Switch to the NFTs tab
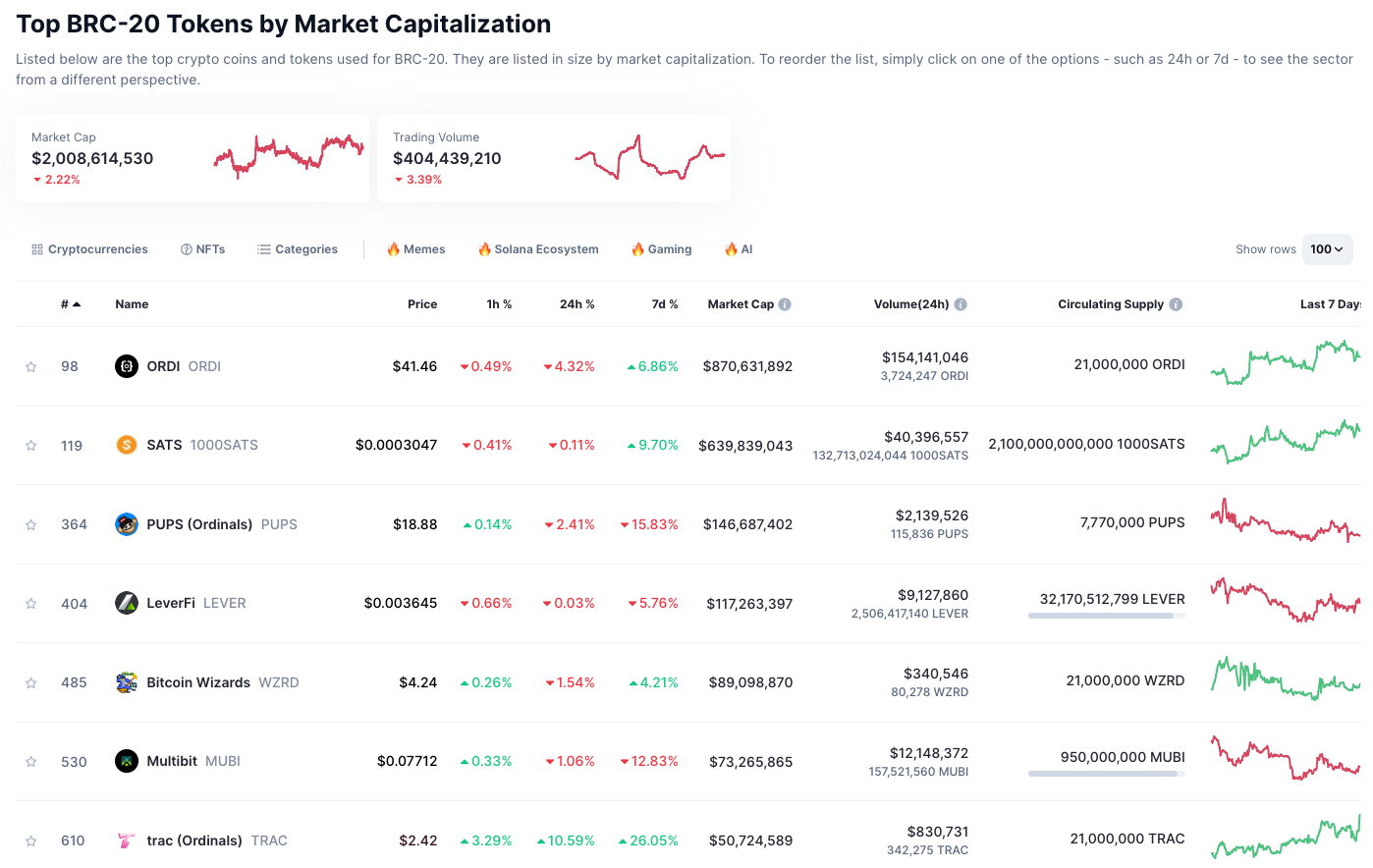Image resolution: width=1373 pixels, height=868 pixels. 203,249
